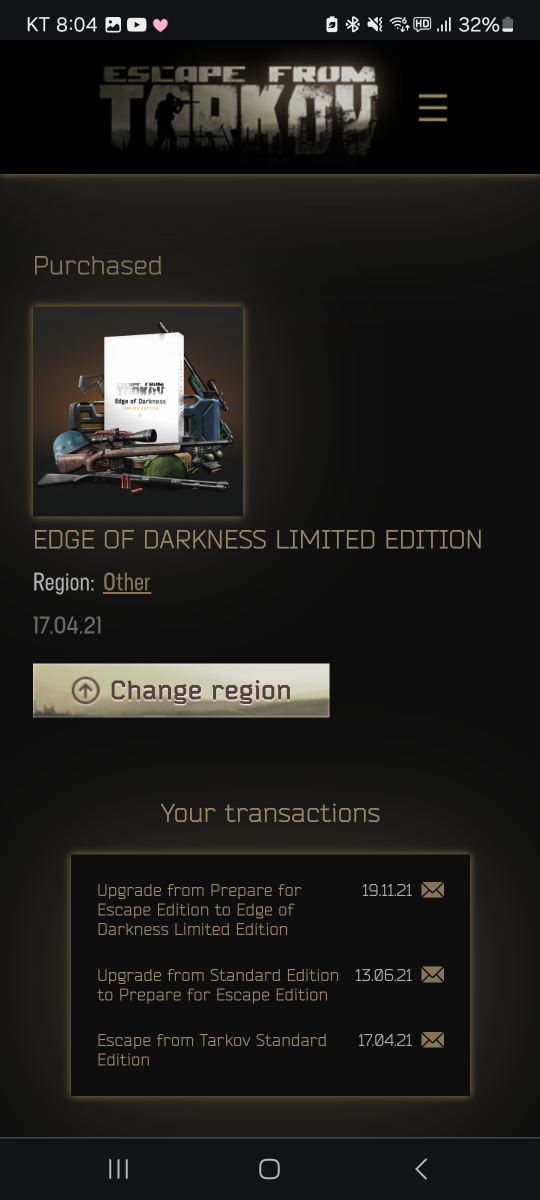Open envelope icon for 19.11.21 transaction
540x1200 pixels.
pos(432,890)
